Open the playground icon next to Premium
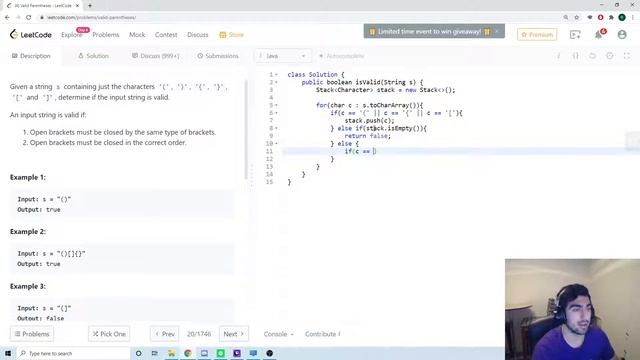This screenshot has height=360, width=640. point(575,35)
